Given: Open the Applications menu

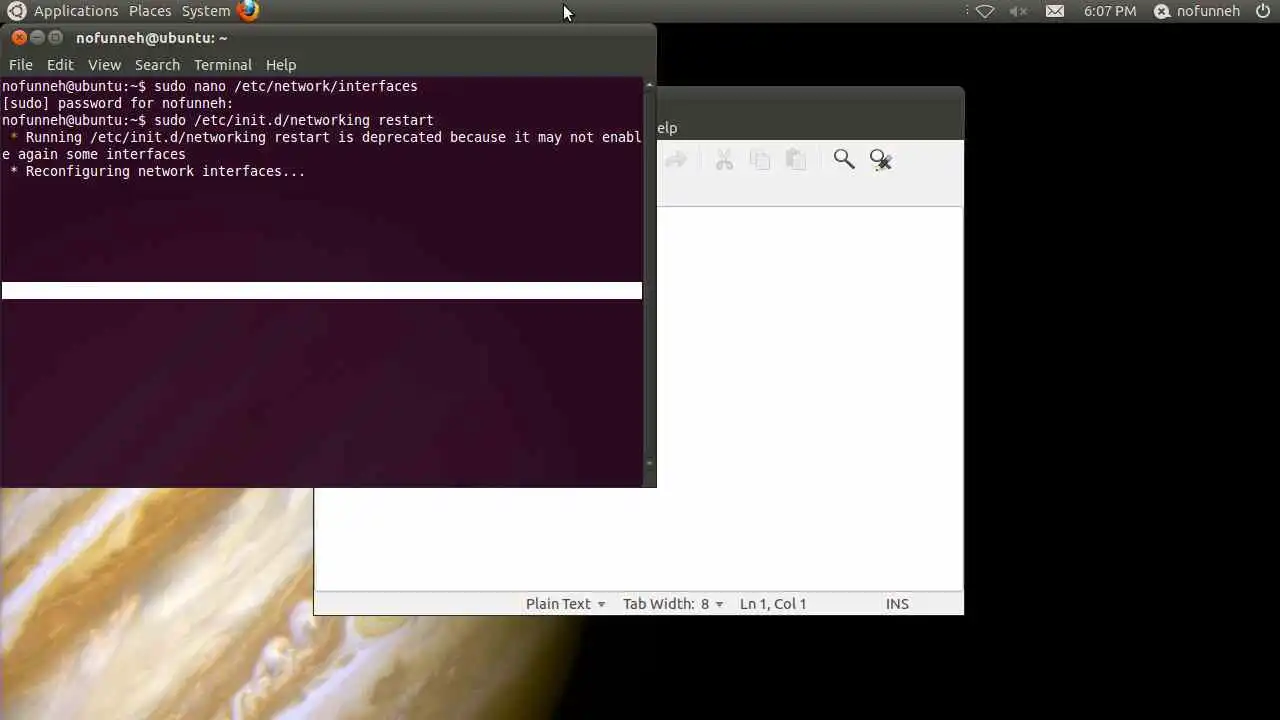Looking at the screenshot, I should (x=76, y=11).
